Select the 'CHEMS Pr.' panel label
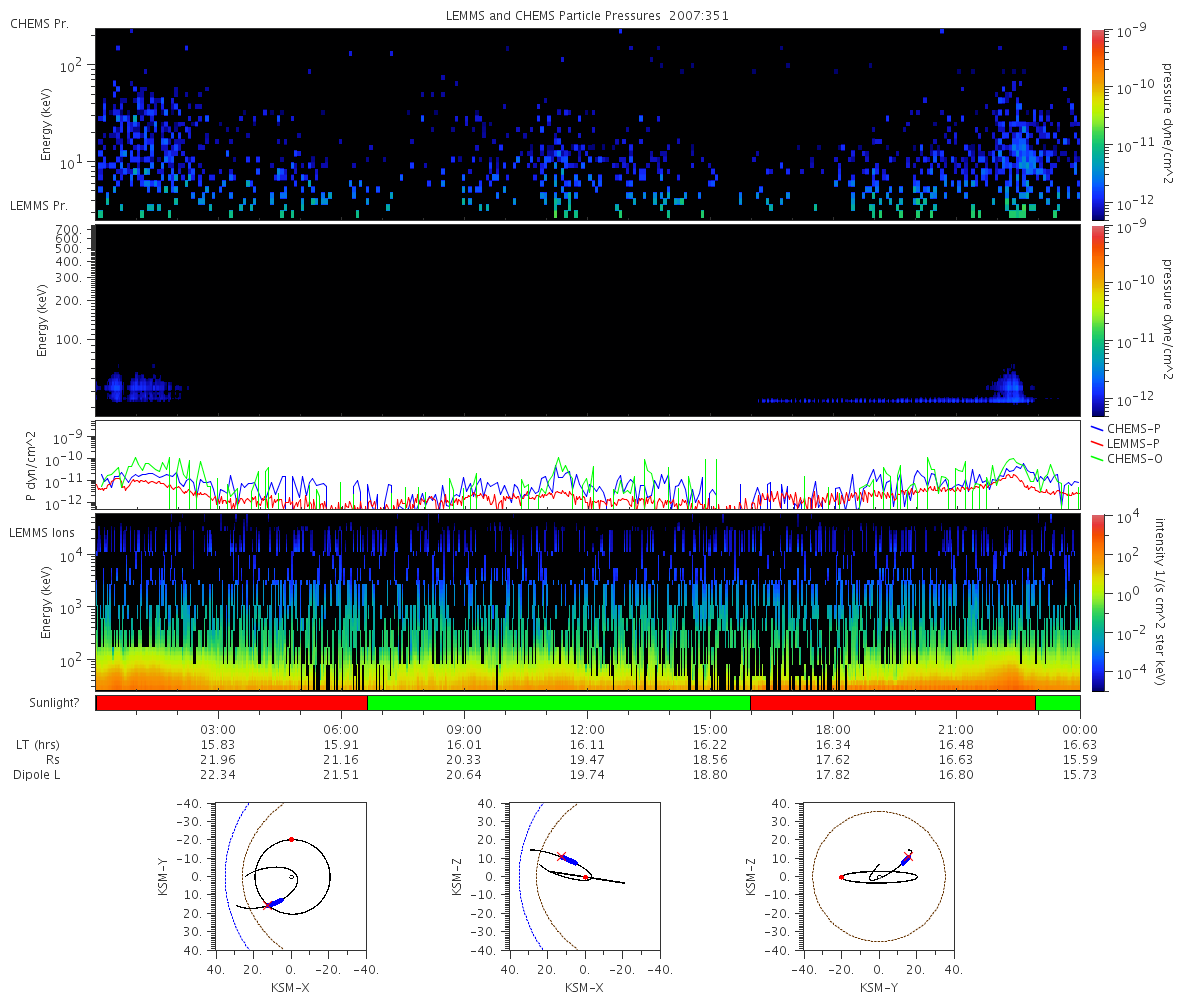Viewport: 1200px width, 1000px height. pyautogui.click(x=39, y=23)
